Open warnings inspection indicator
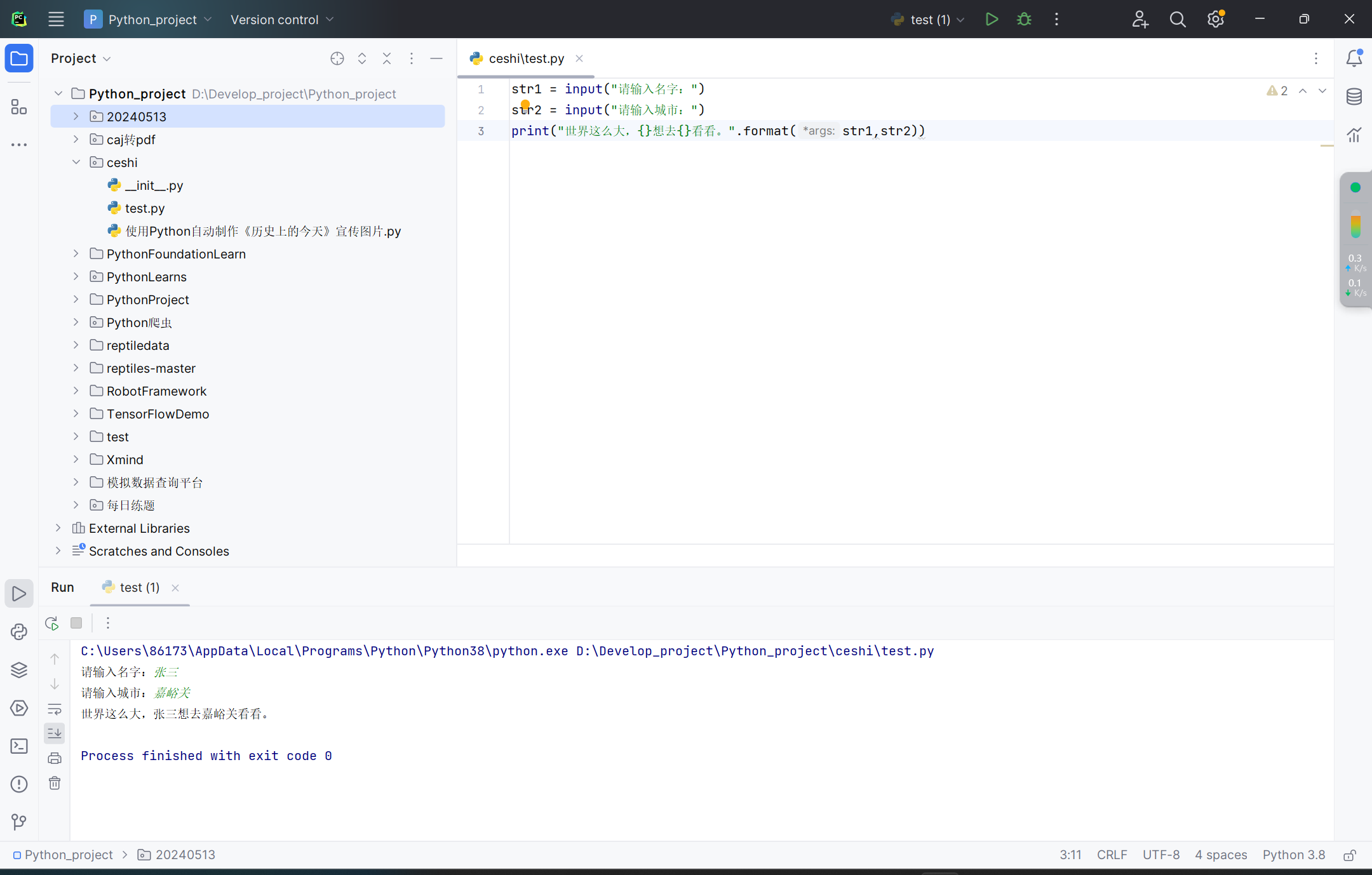 (1277, 91)
